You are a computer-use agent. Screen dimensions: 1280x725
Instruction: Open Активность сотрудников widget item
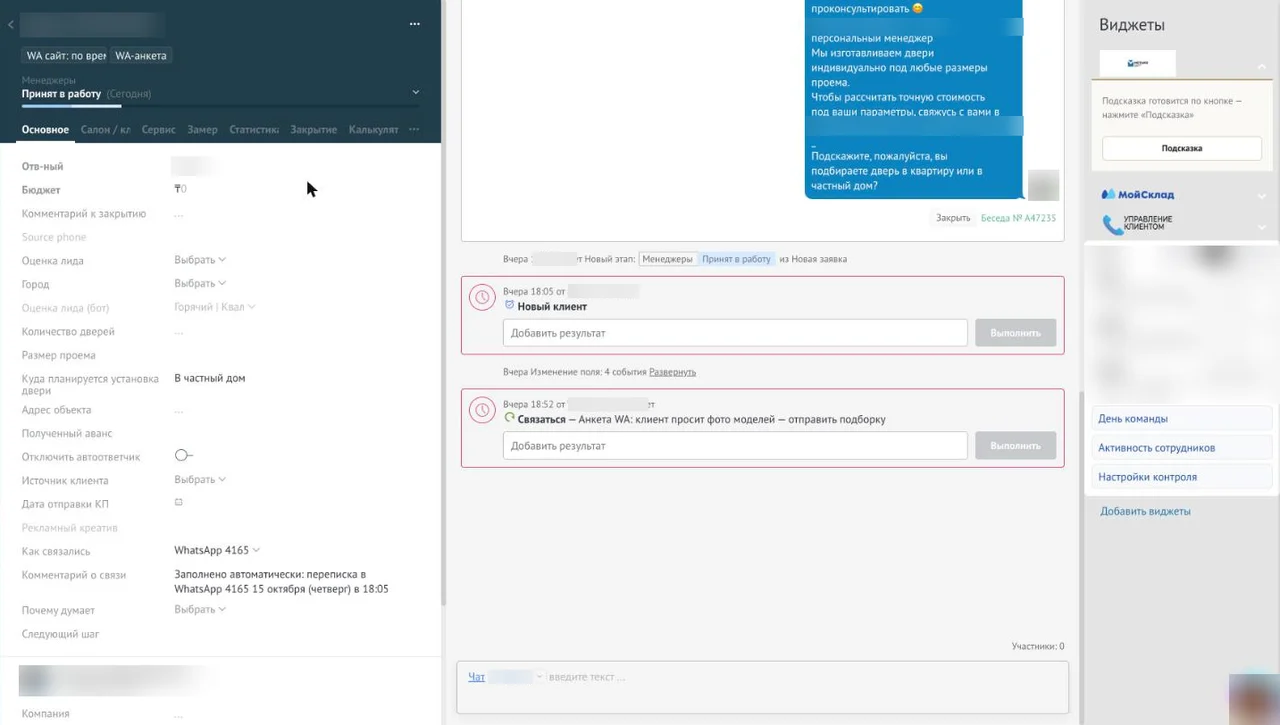click(1181, 448)
